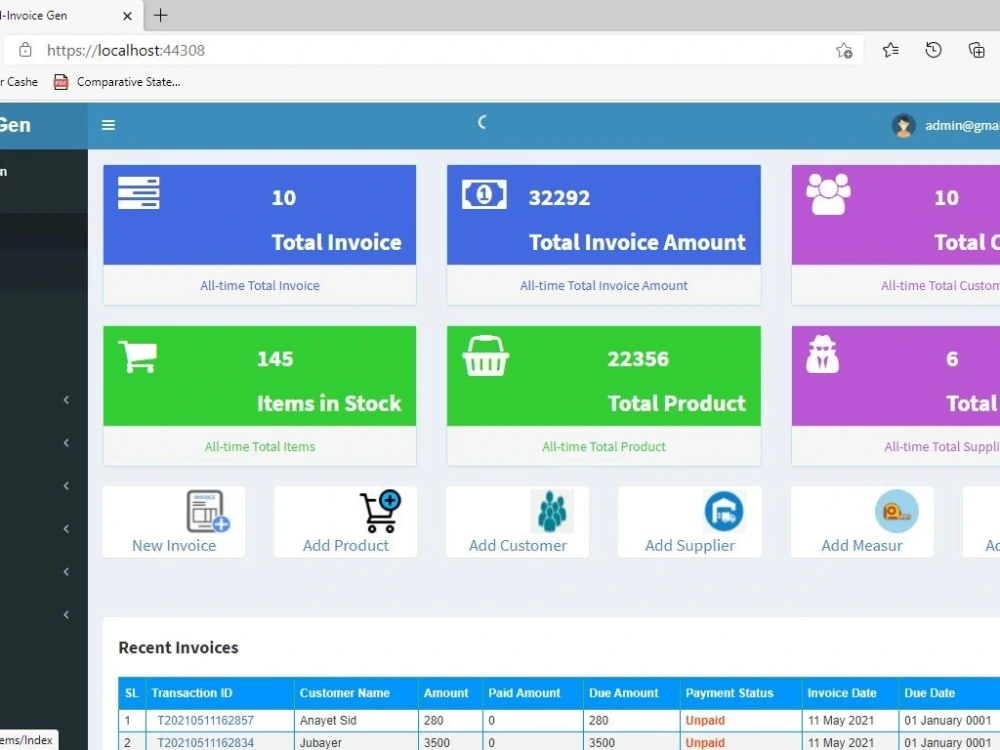1000x750 pixels.
Task: Click the Unpaid status for Anayet Sid
Action: (x=704, y=720)
